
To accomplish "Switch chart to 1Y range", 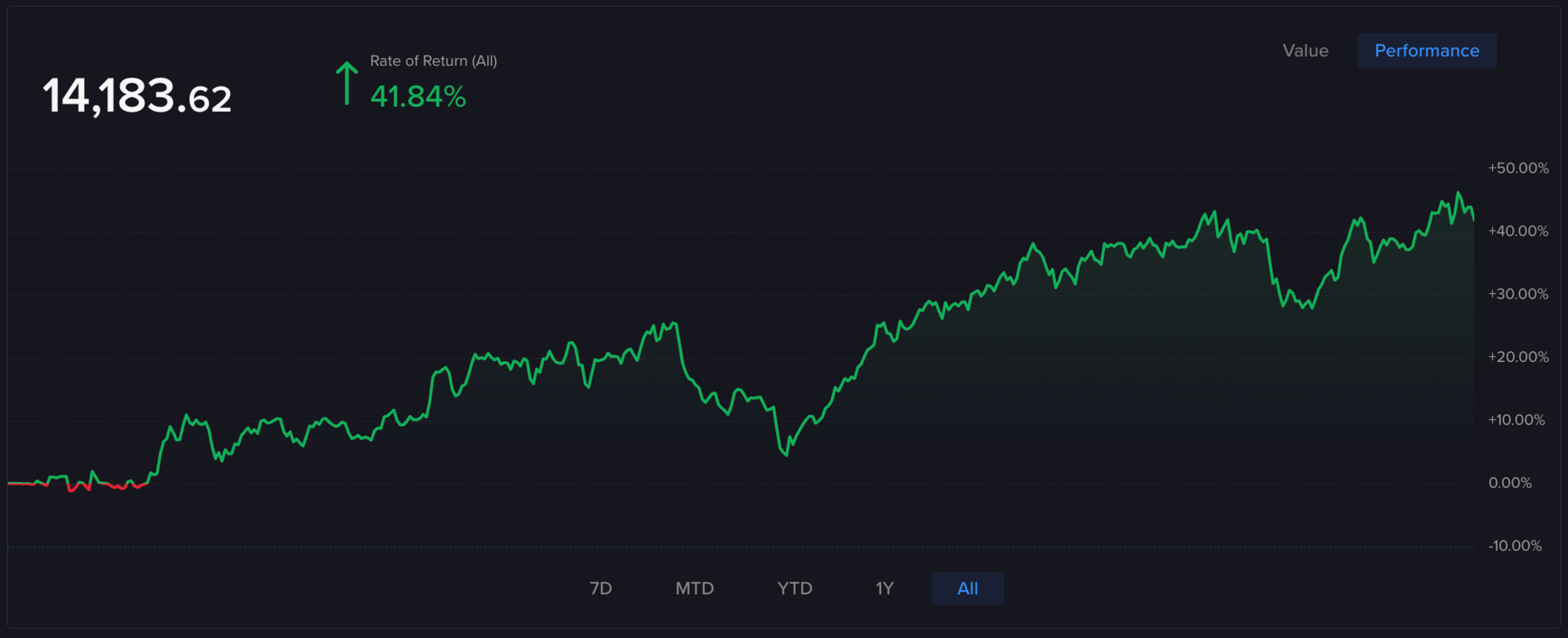I will tap(884, 588).
